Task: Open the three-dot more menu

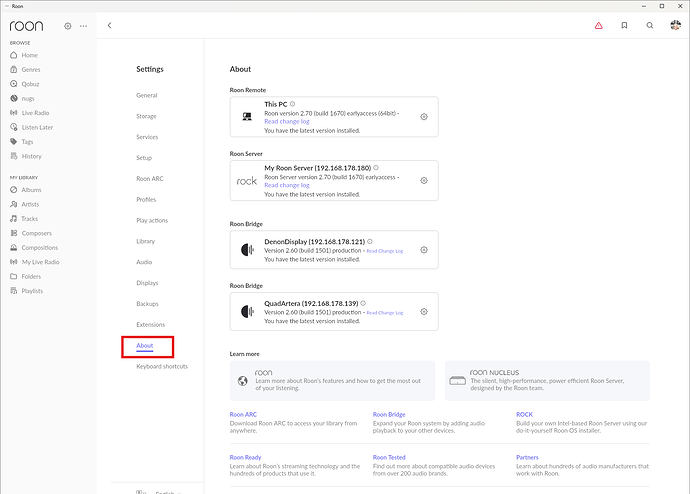Action: (x=83, y=26)
